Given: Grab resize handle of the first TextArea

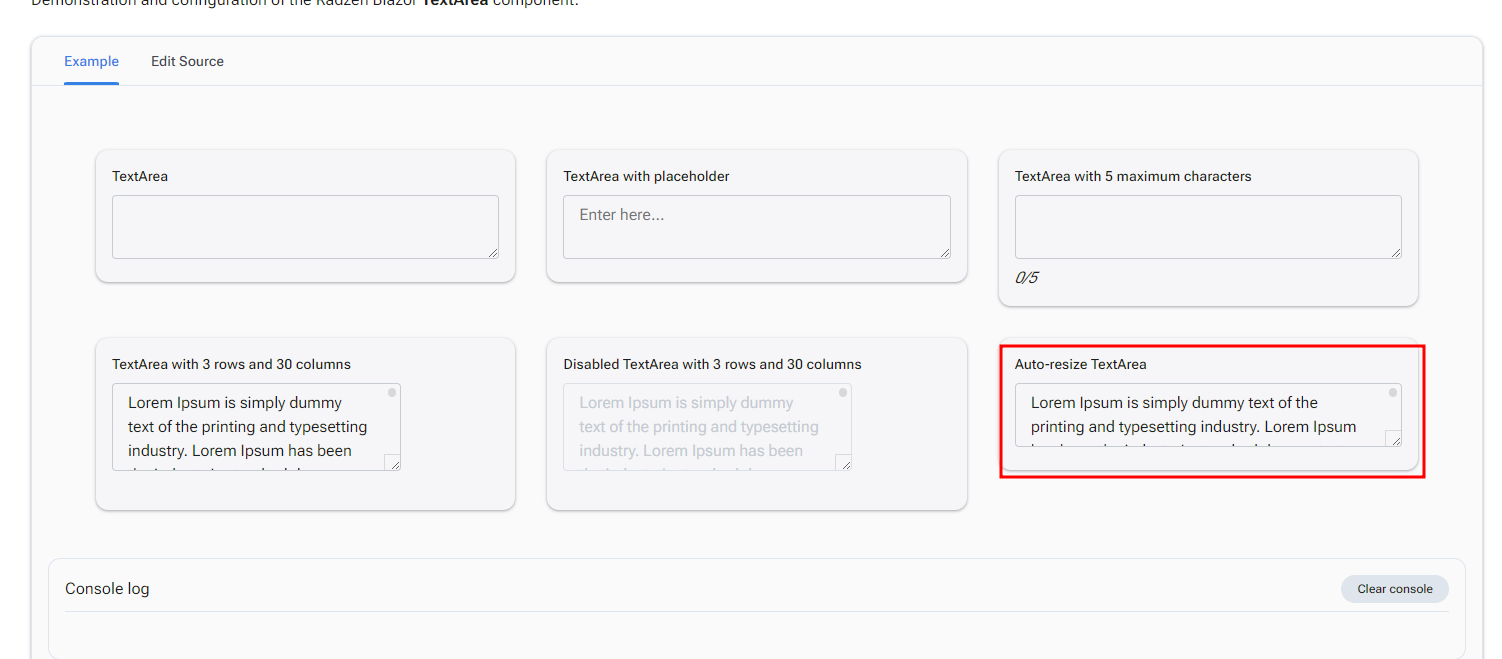Looking at the screenshot, I should [x=493, y=253].
